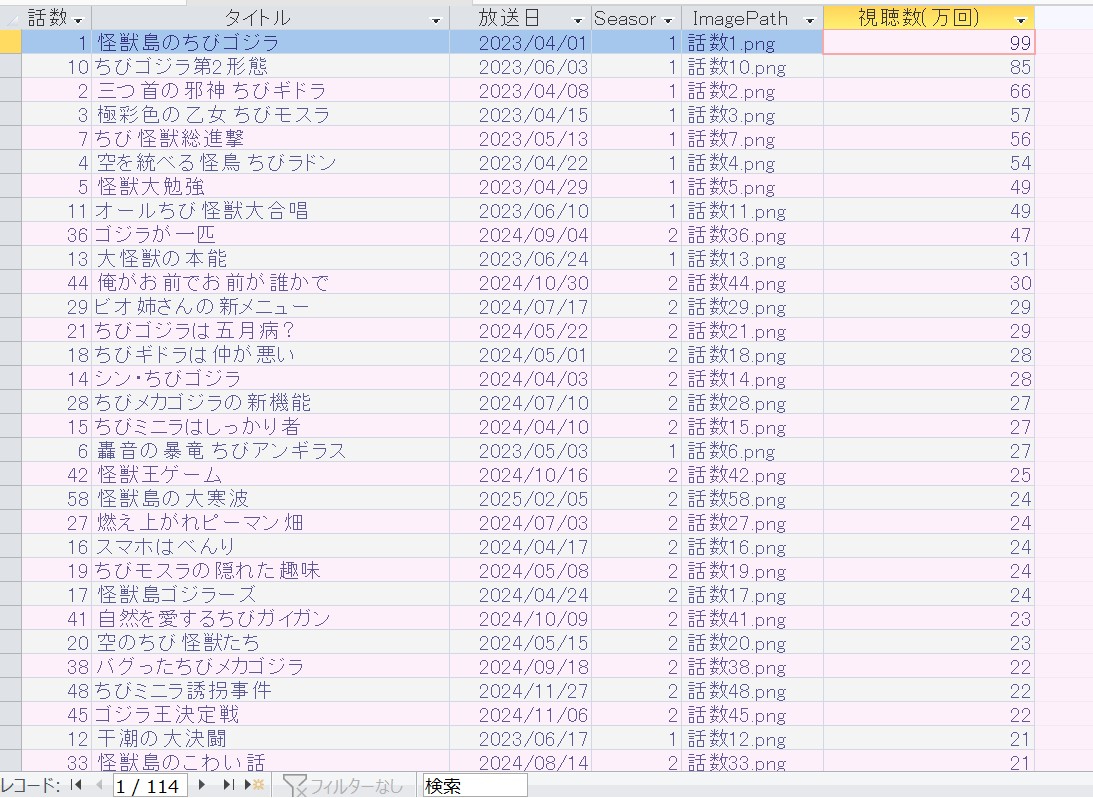
Task: Click the row selector of first record
Action: (x=10, y=43)
